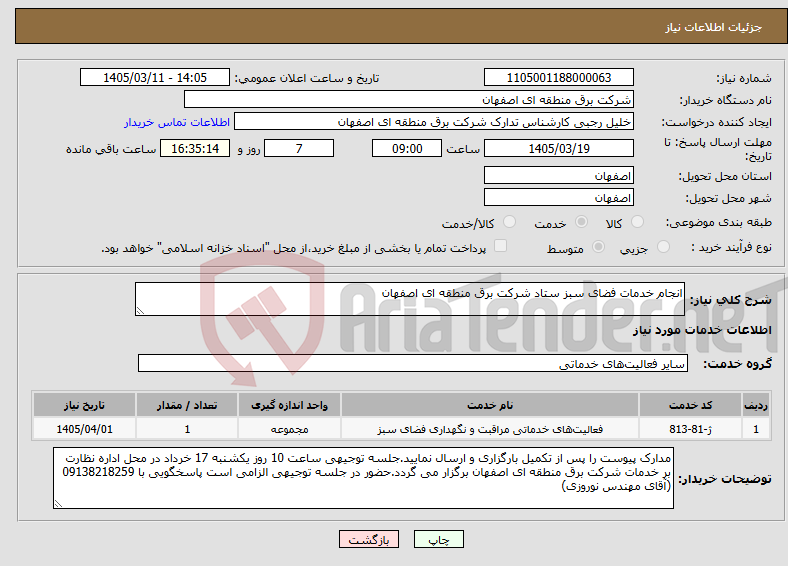
Task: Click the unit cell مجموعه
Action: tap(289, 429)
